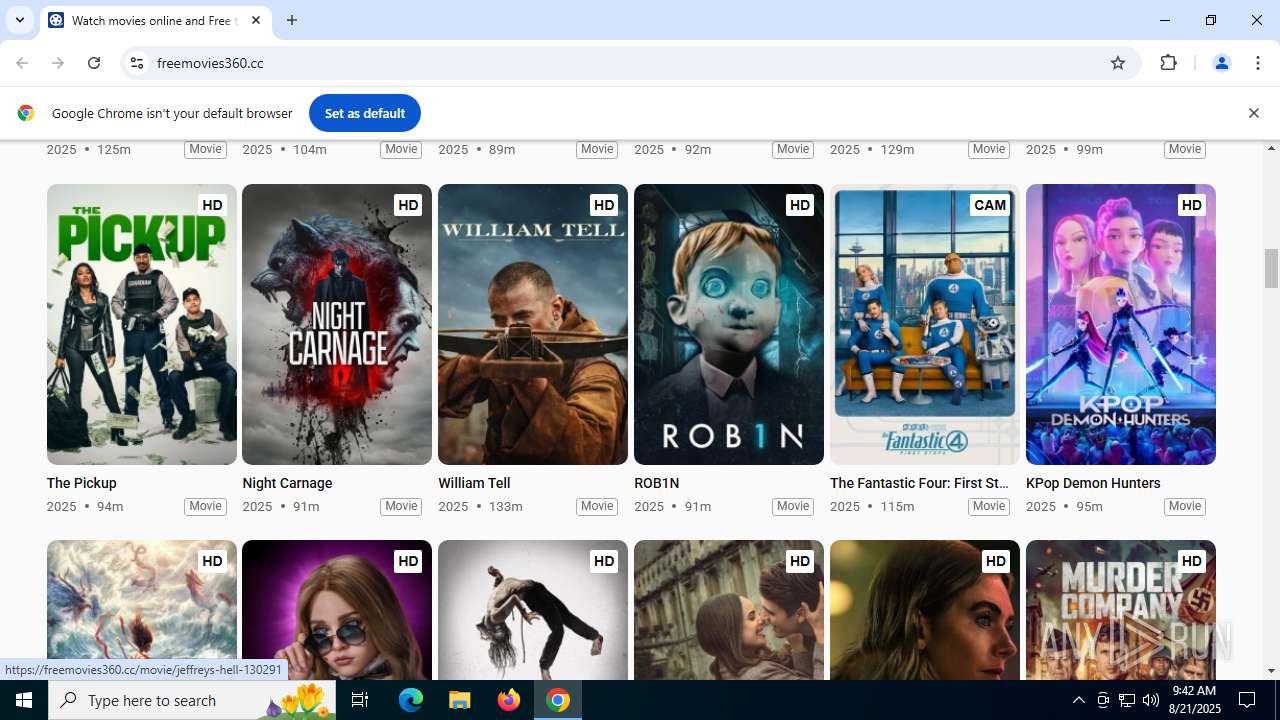
Task: Click the Movie tag under ROB1N
Action: point(793,506)
